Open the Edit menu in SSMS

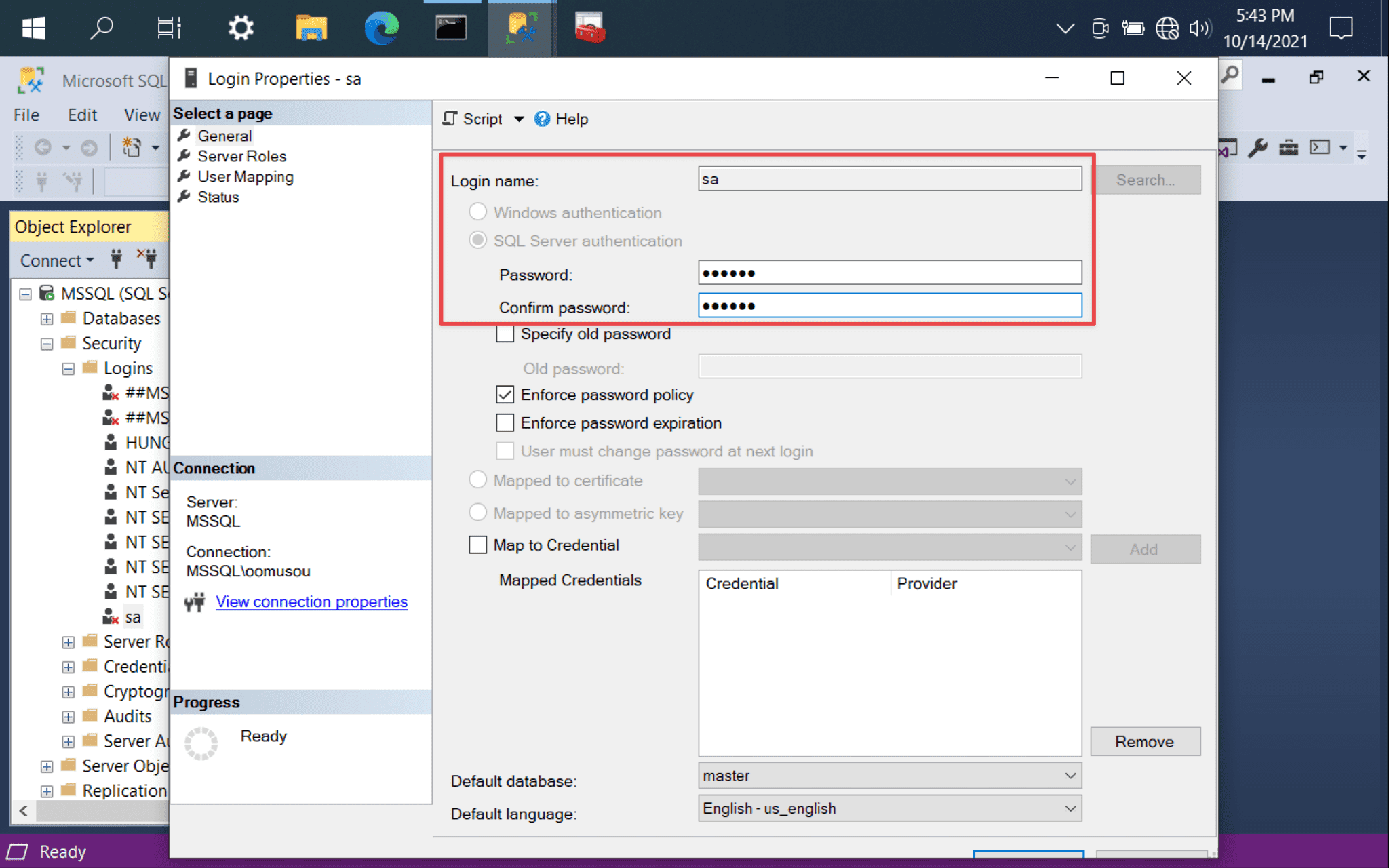coord(82,115)
